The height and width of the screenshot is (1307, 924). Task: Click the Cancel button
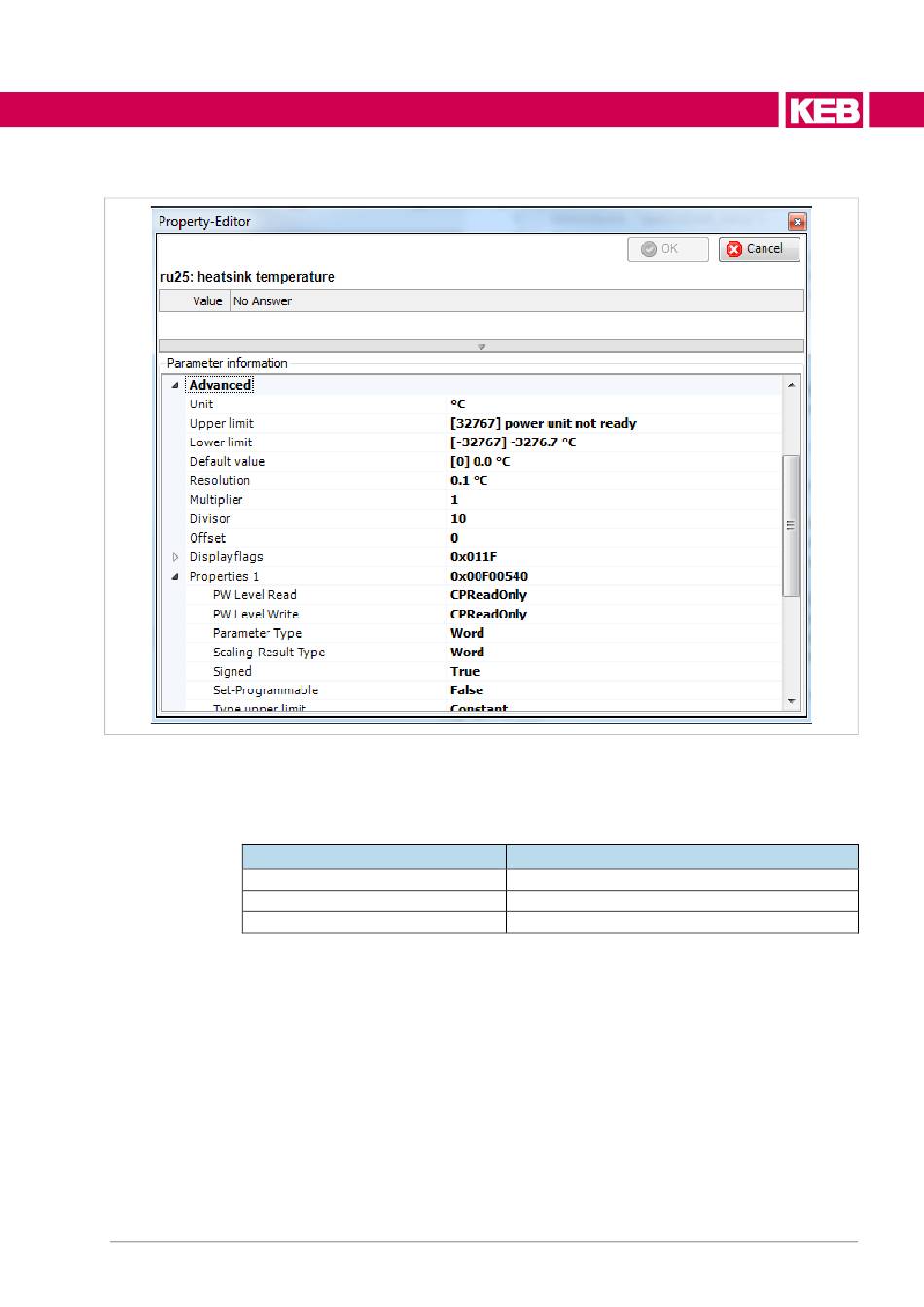tap(759, 249)
